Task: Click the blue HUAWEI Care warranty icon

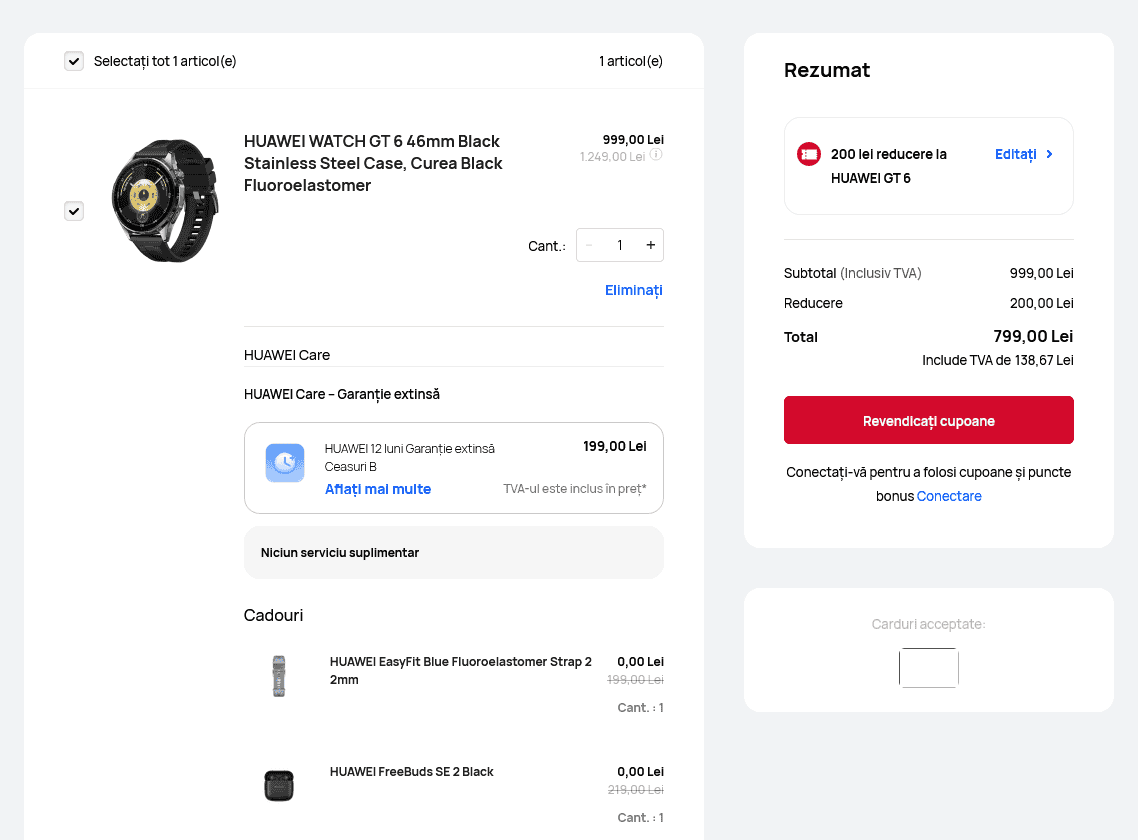Action: tap(285, 462)
